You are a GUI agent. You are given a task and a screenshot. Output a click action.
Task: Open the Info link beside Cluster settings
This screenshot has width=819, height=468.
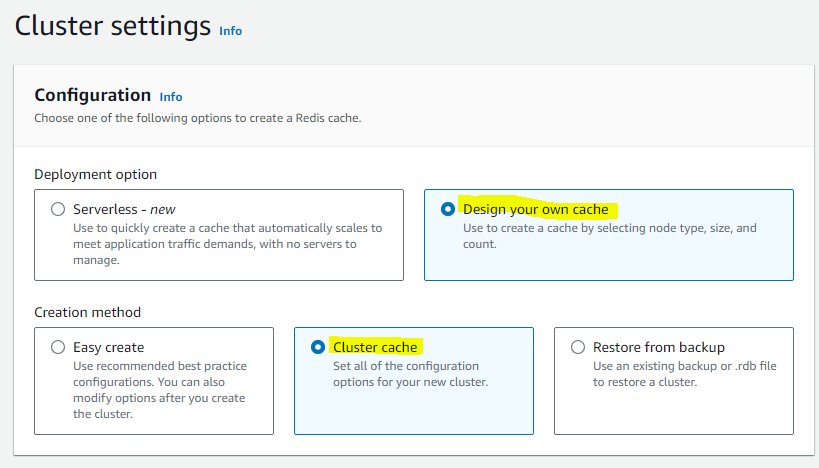click(x=230, y=31)
